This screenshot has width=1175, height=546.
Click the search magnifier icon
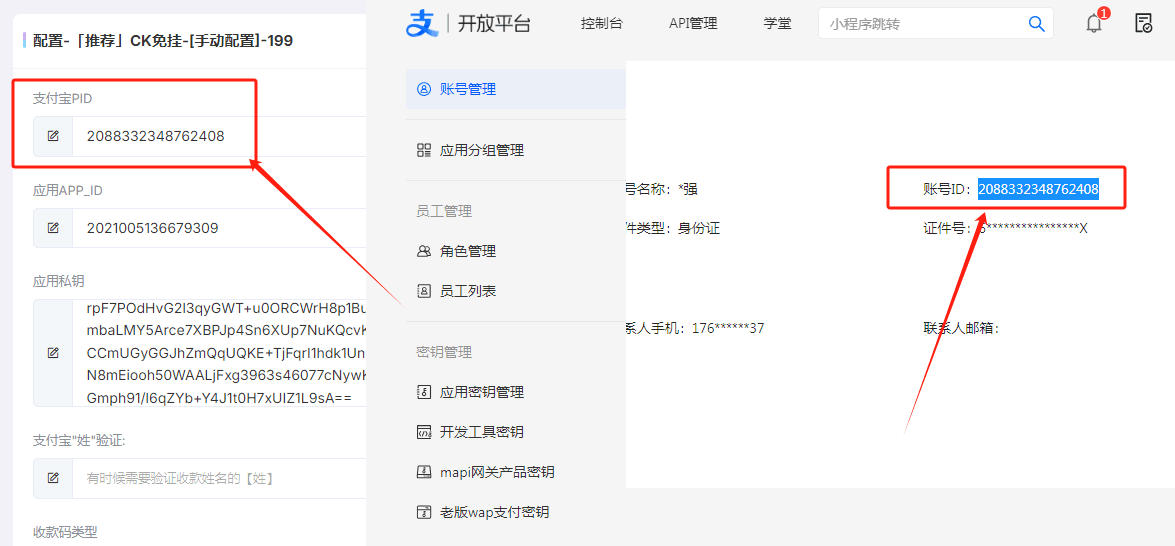coord(1036,24)
